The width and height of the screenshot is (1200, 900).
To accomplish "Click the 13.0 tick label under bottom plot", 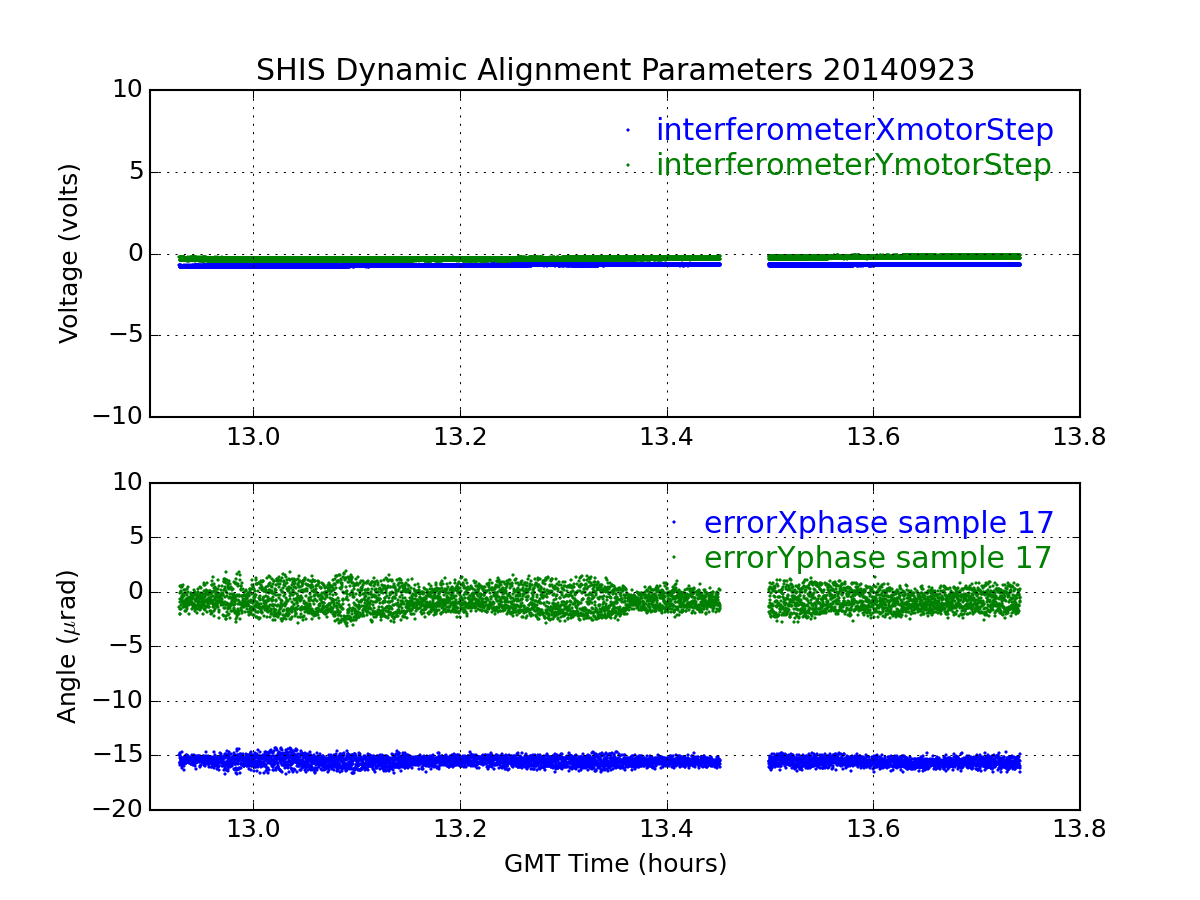I will point(253,830).
